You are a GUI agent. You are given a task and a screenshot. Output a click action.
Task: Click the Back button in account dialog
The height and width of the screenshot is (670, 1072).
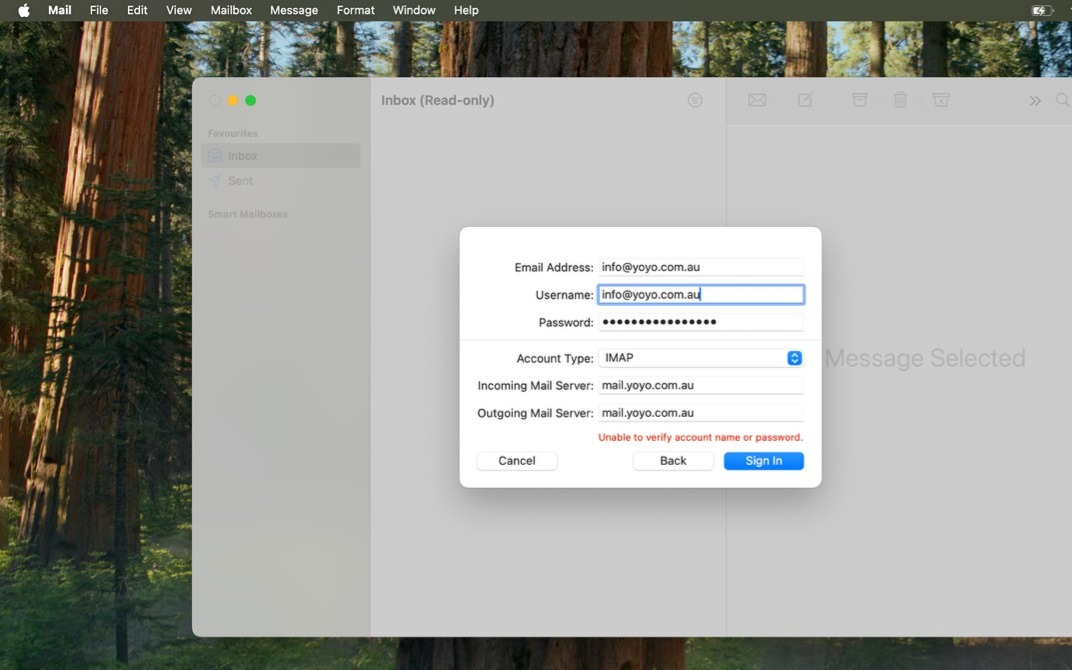click(673, 461)
